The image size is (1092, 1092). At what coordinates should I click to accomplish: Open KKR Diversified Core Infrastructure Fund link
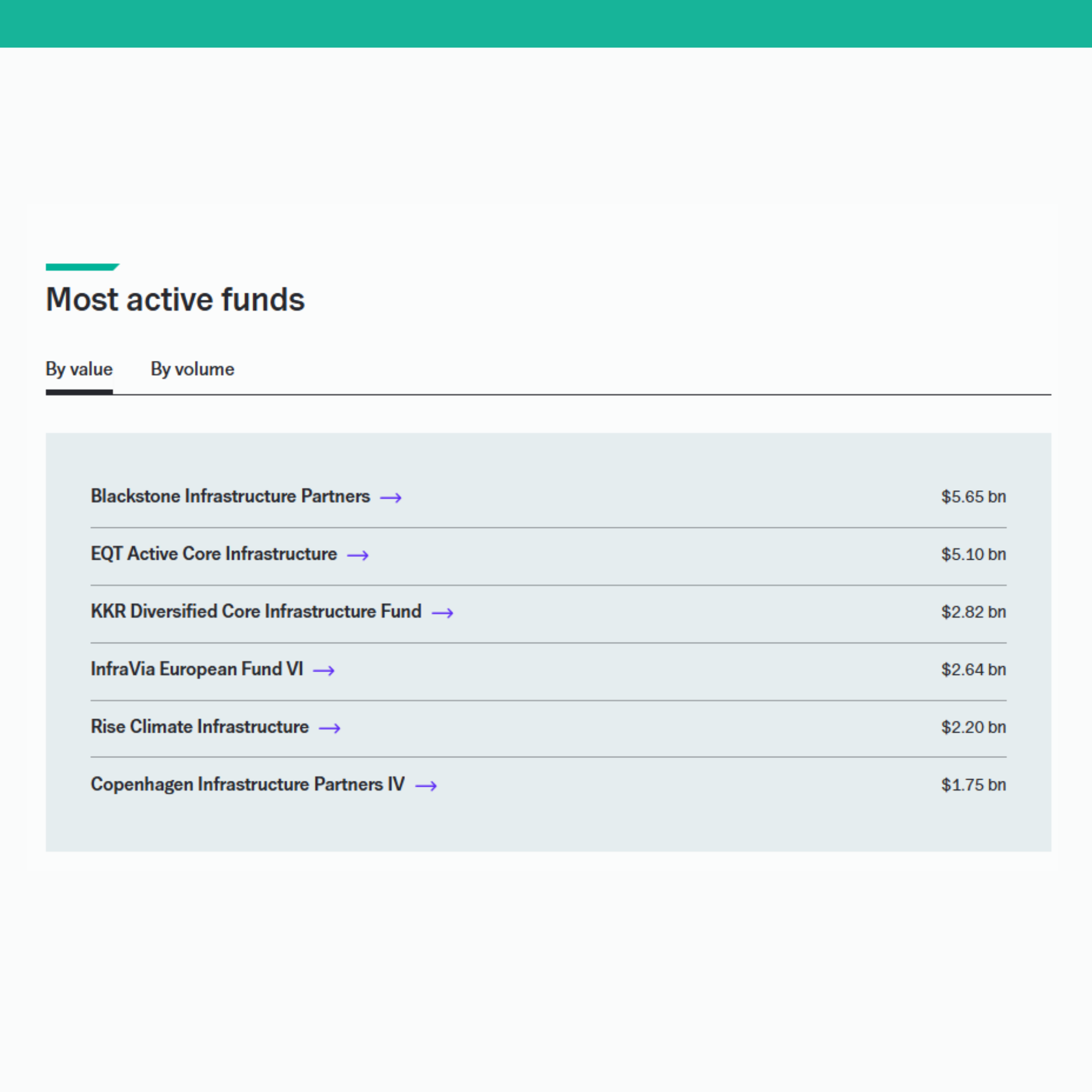[256, 612]
